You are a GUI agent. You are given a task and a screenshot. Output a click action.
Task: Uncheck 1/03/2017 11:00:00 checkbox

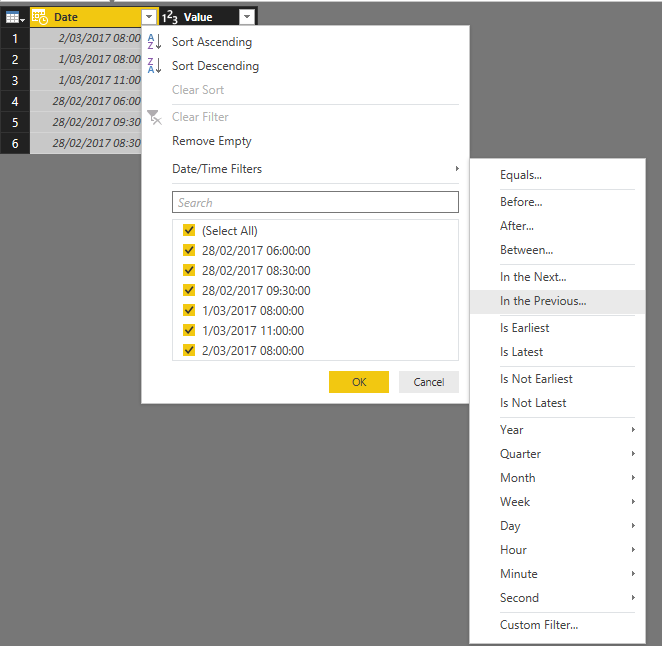(x=189, y=330)
